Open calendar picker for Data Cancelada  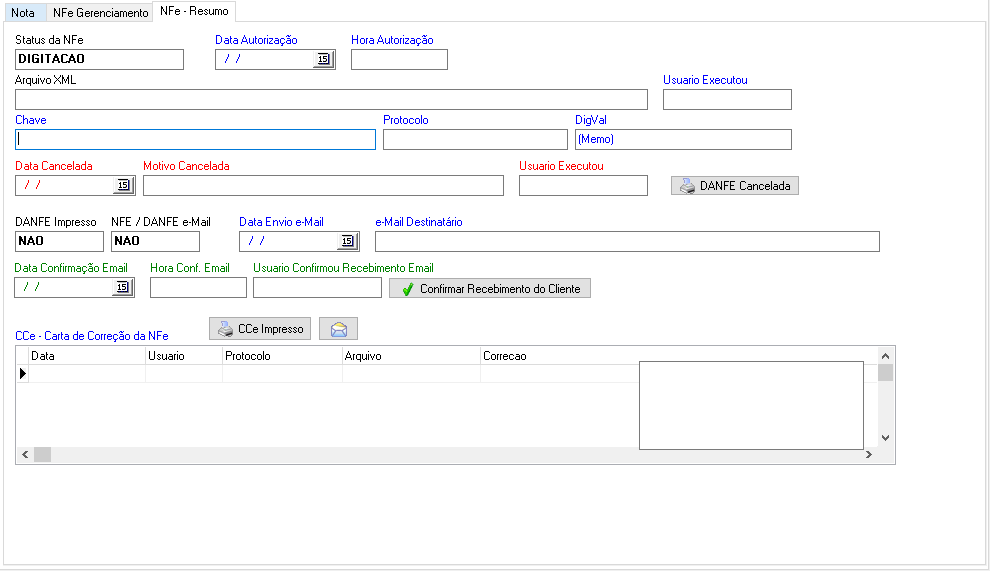tap(123, 186)
